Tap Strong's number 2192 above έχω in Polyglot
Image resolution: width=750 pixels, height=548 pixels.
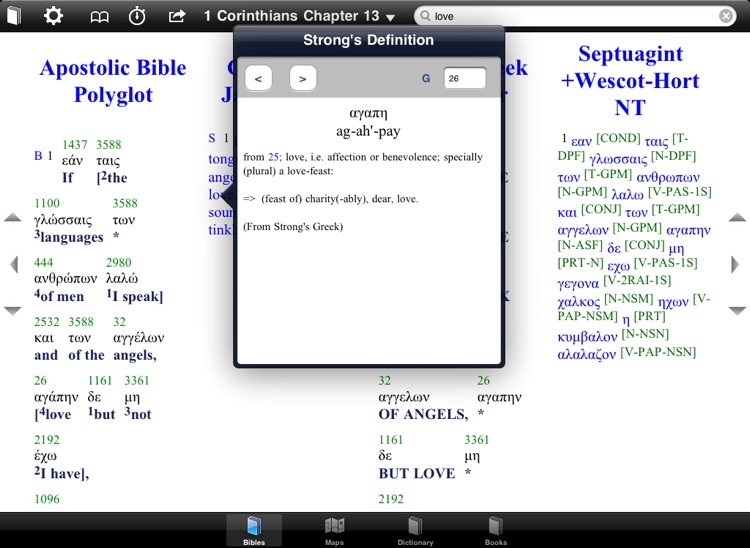tap(47, 440)
